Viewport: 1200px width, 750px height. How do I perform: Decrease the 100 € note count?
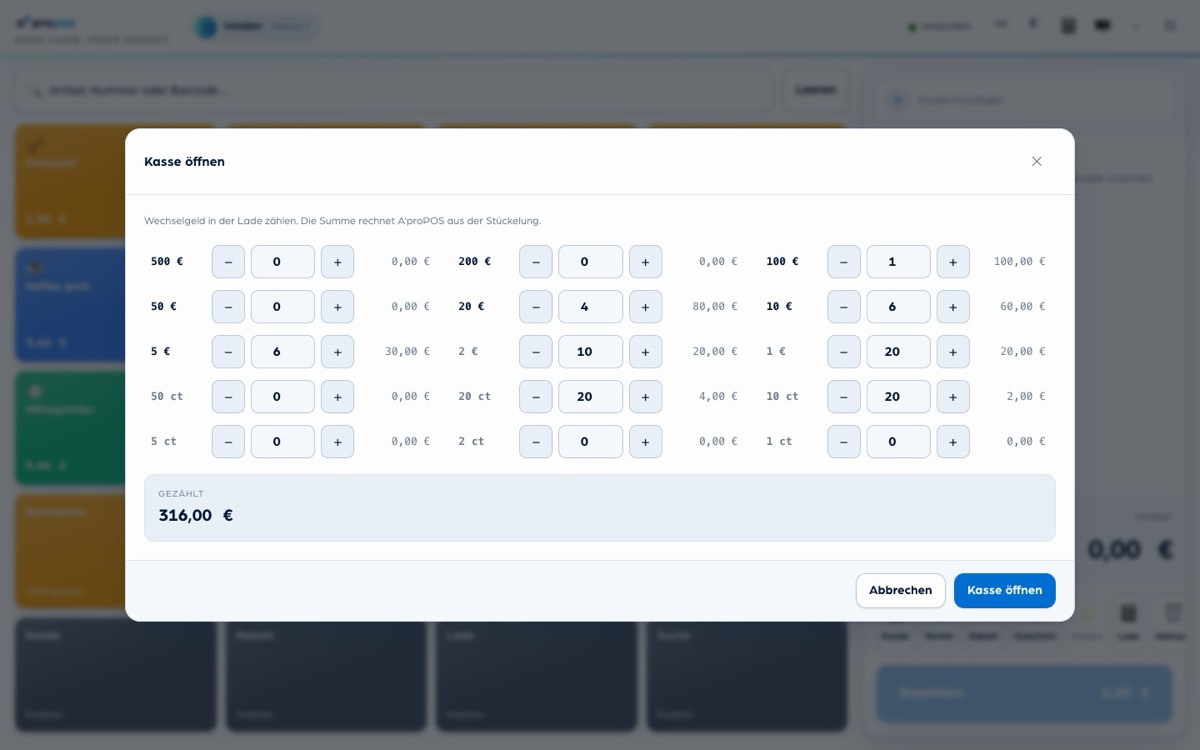pos(844,262)
